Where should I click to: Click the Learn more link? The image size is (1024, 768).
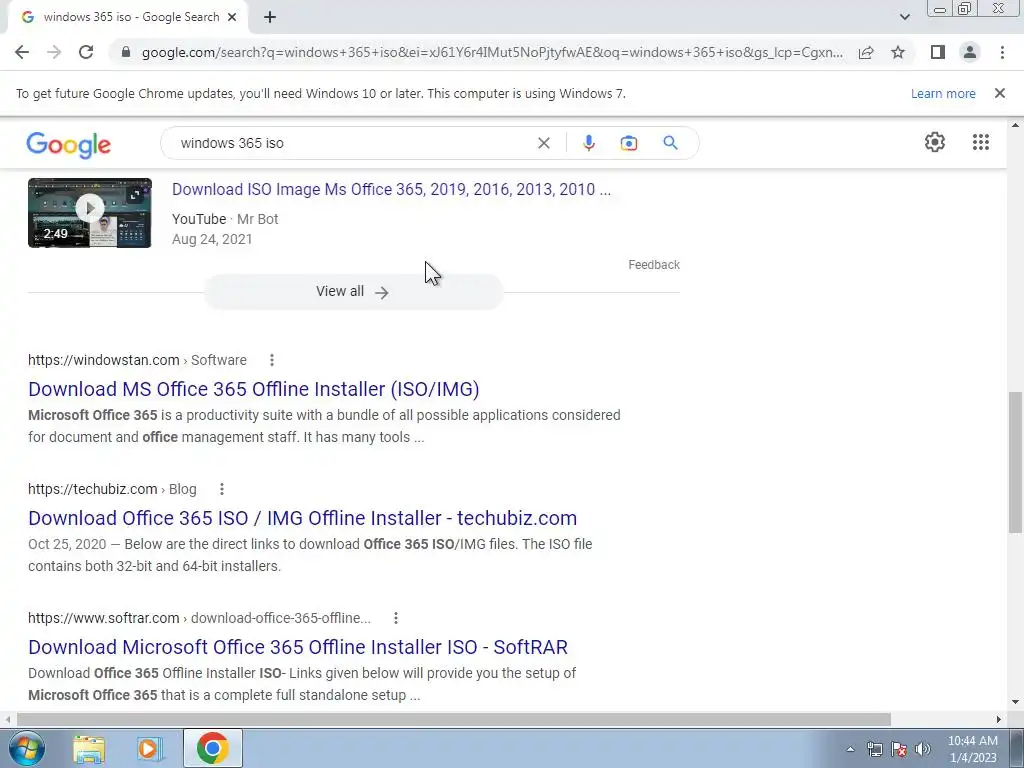tap(943, 93)
